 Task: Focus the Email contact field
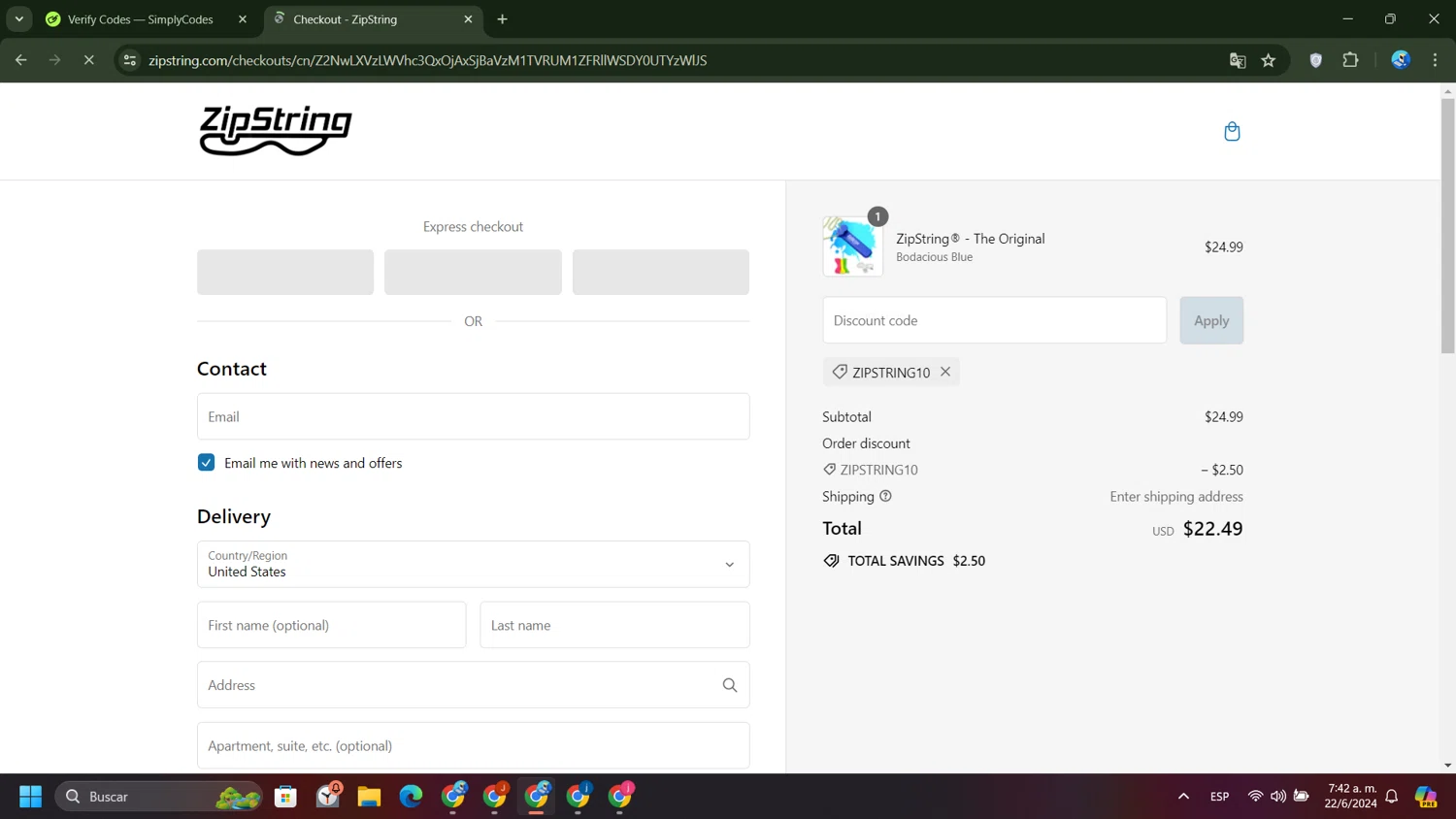coord(473,416)
